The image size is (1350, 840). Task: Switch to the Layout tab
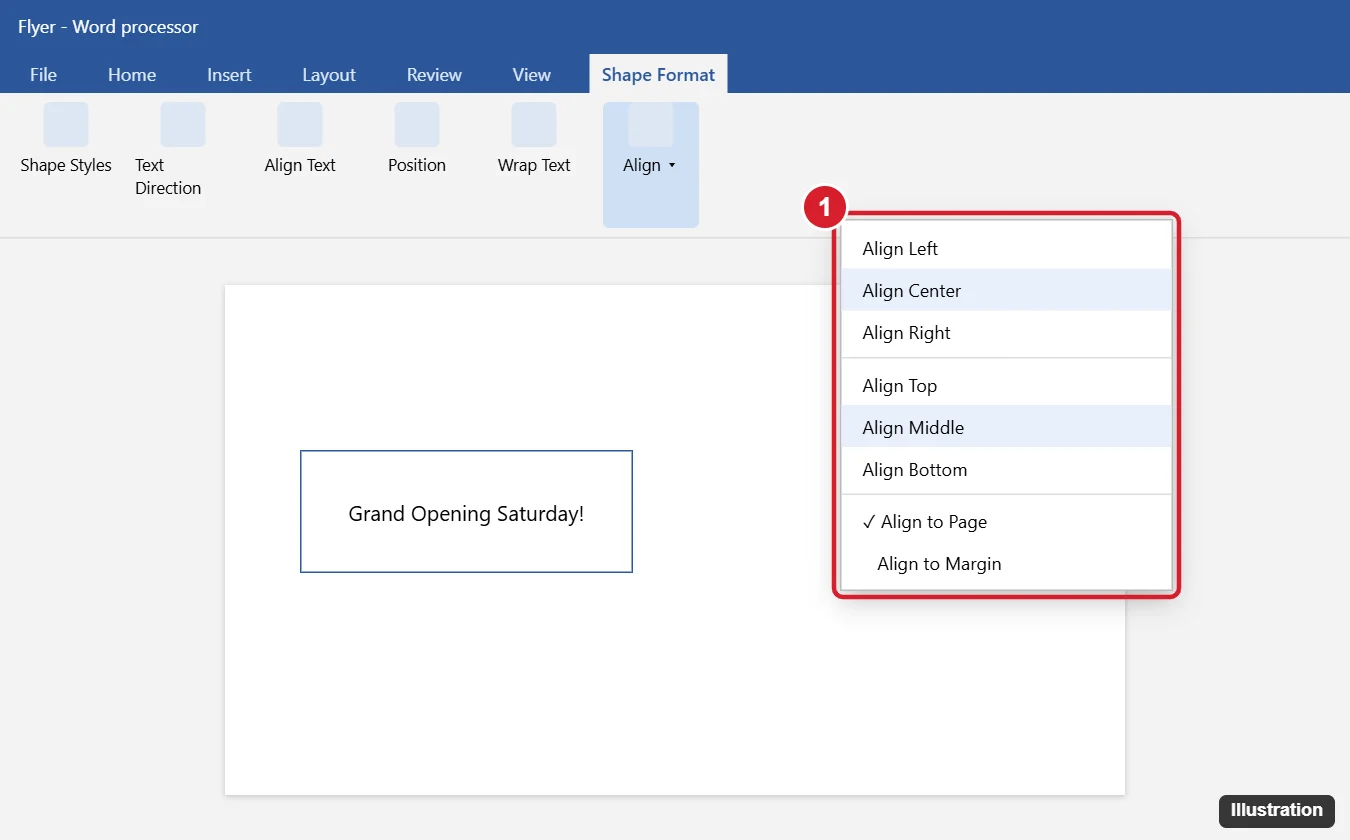[329, 75]
